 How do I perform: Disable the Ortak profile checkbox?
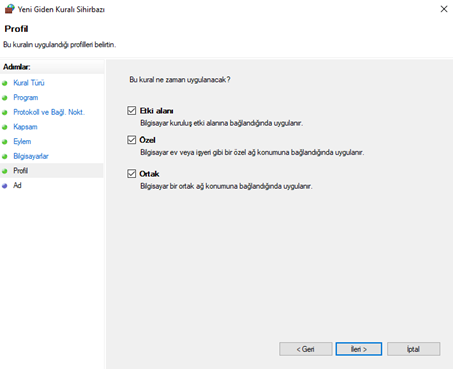(x=132, y=173)
